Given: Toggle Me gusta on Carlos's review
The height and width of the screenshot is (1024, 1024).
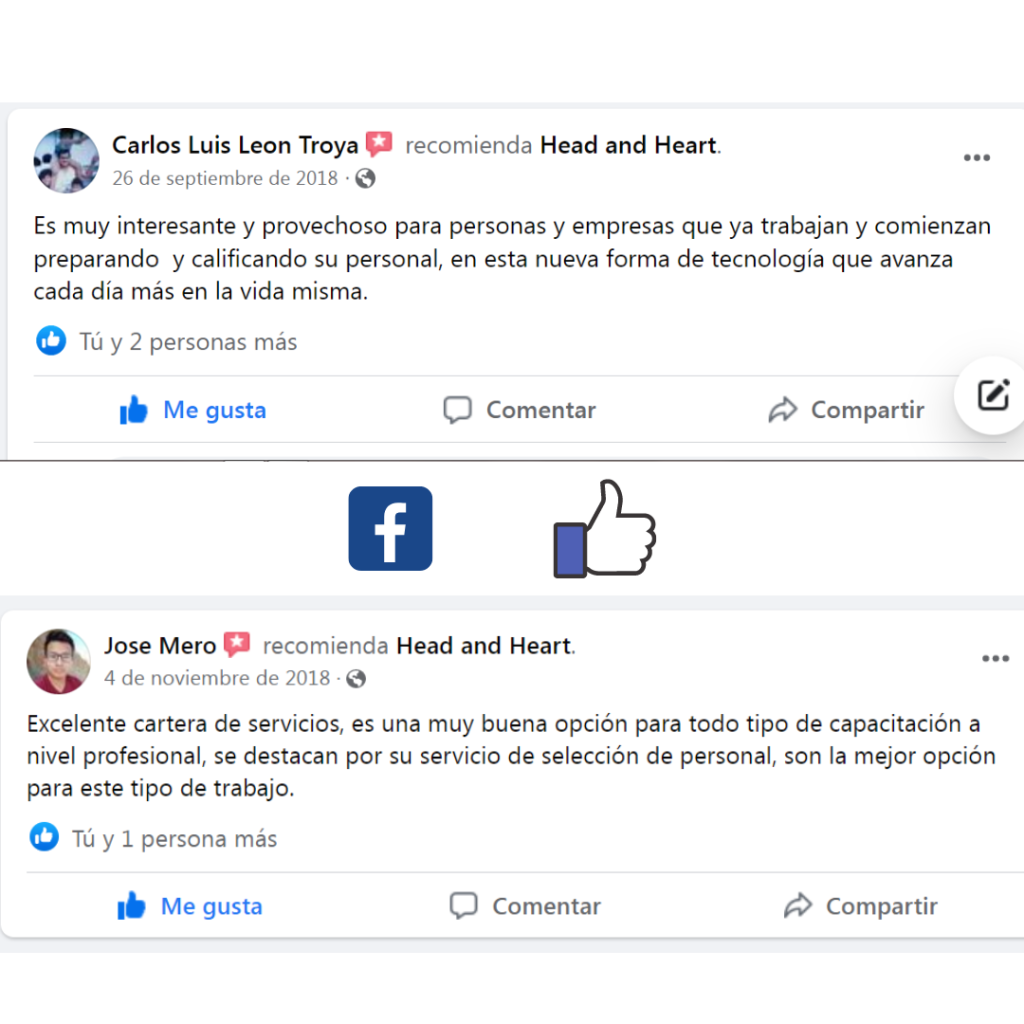Looking at the screenshot, I should pyautogui.click(x=193, y=410).
